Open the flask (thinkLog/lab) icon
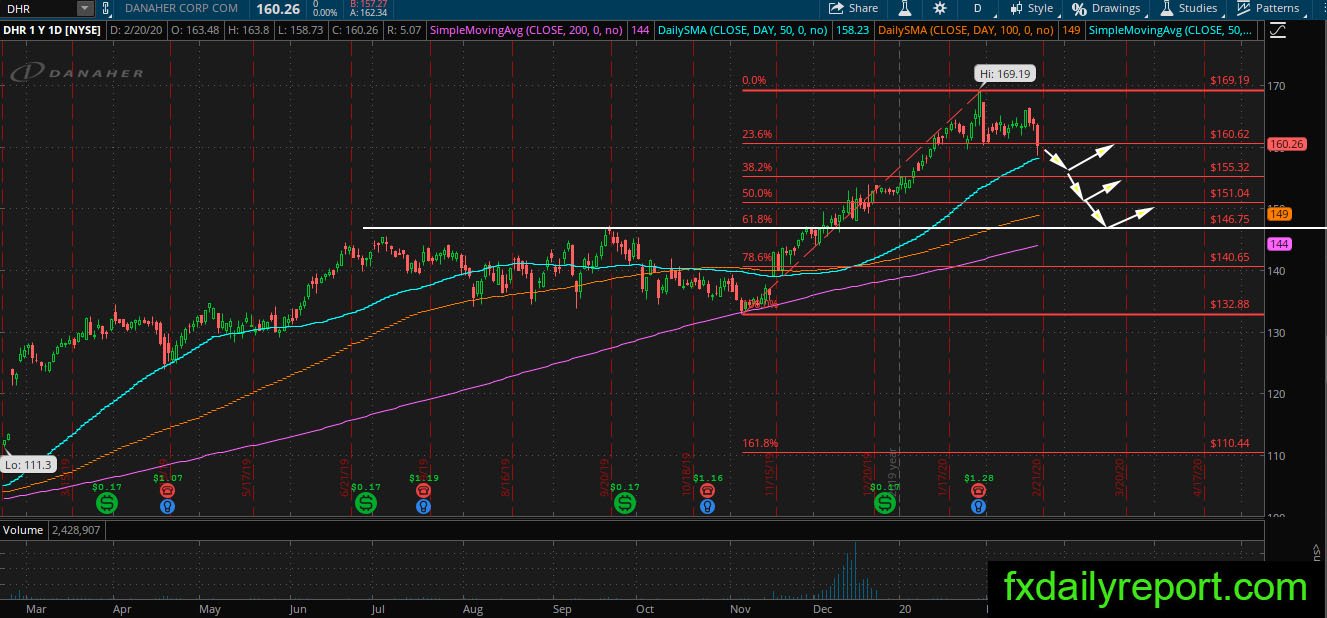Screen dimensions: 1327x618 click(x=905, y=8)
